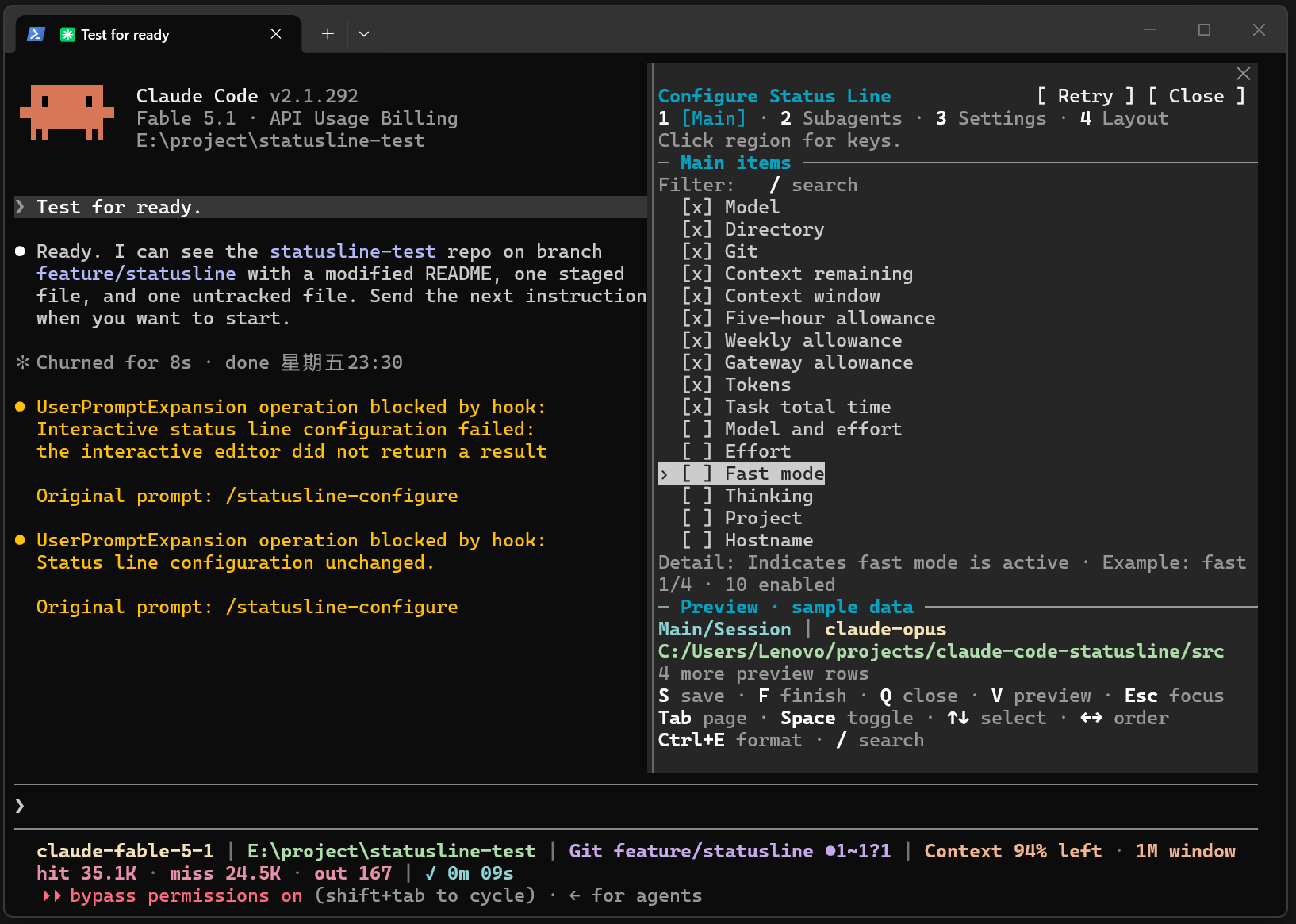1296x924 pixels.
Task: Open the Layout tab
Action: pyautogui.click(x=1124, y=118)
